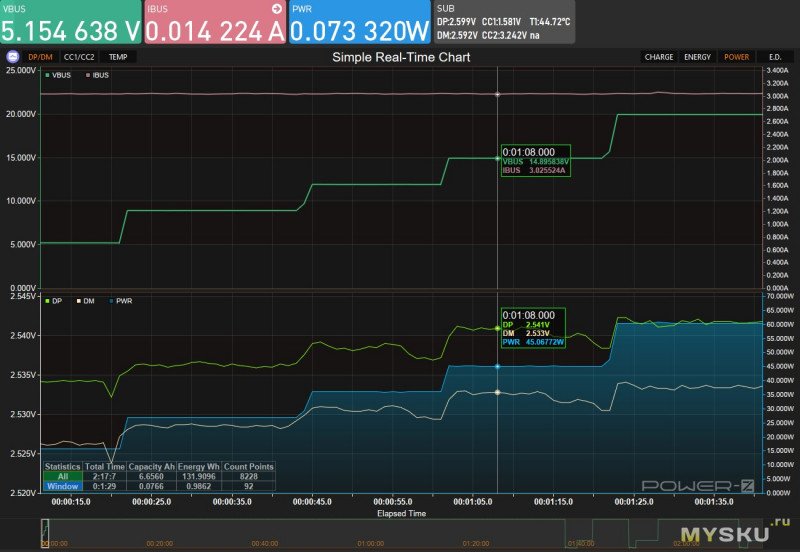The height and width of the screenshot is (552, 800).
Task: Click the gray SUB info panel
Action: coord(504,22)
